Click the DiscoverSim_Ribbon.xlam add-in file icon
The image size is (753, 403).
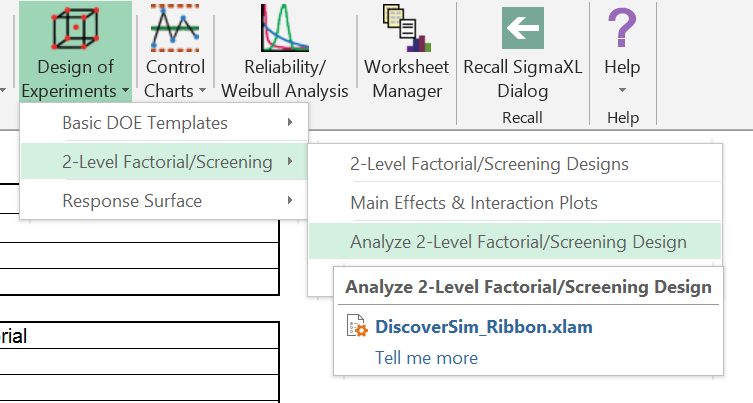click(x=356, y=327)
